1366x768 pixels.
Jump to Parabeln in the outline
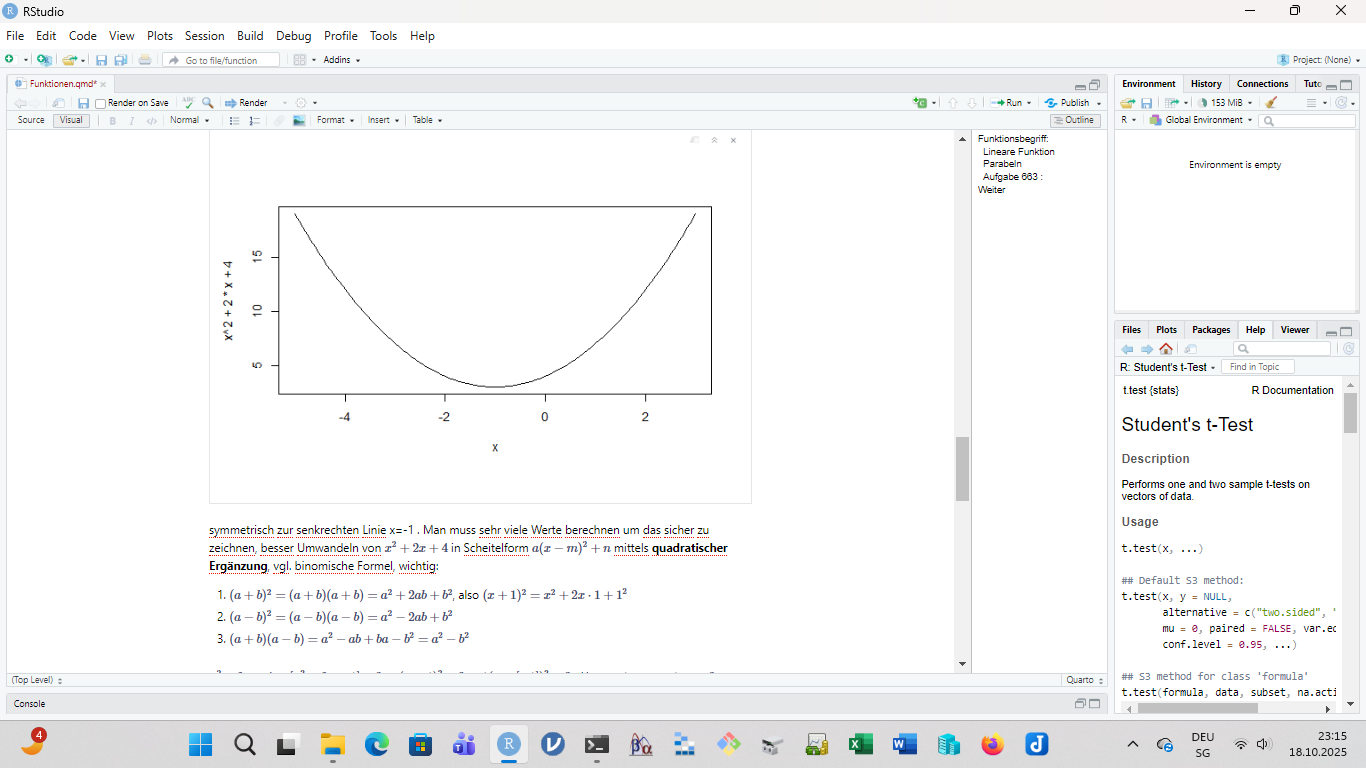pos(1002,164)
